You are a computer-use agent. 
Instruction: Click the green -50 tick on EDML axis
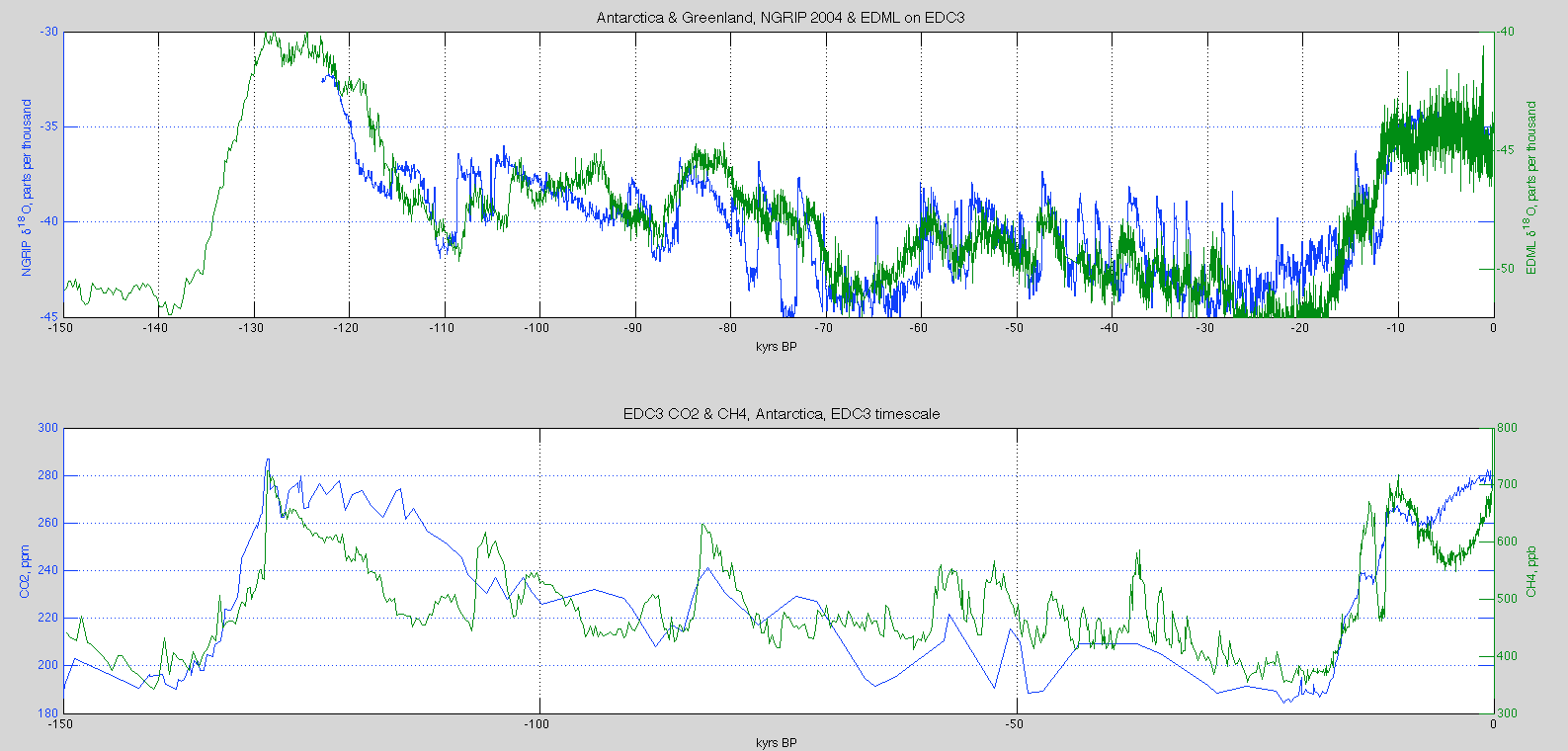(x=1506, y=269)
